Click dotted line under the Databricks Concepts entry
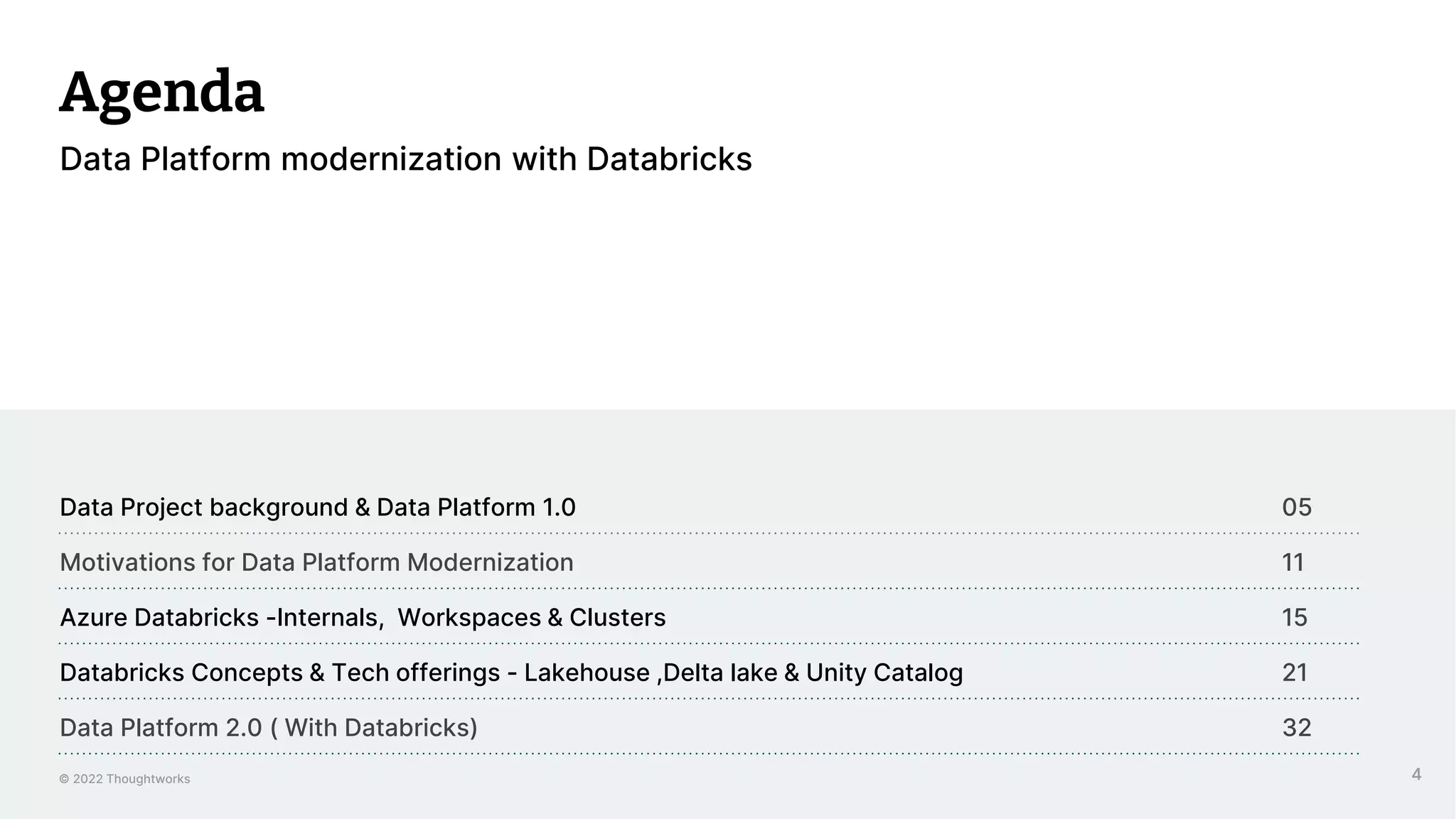 point(708,698)
